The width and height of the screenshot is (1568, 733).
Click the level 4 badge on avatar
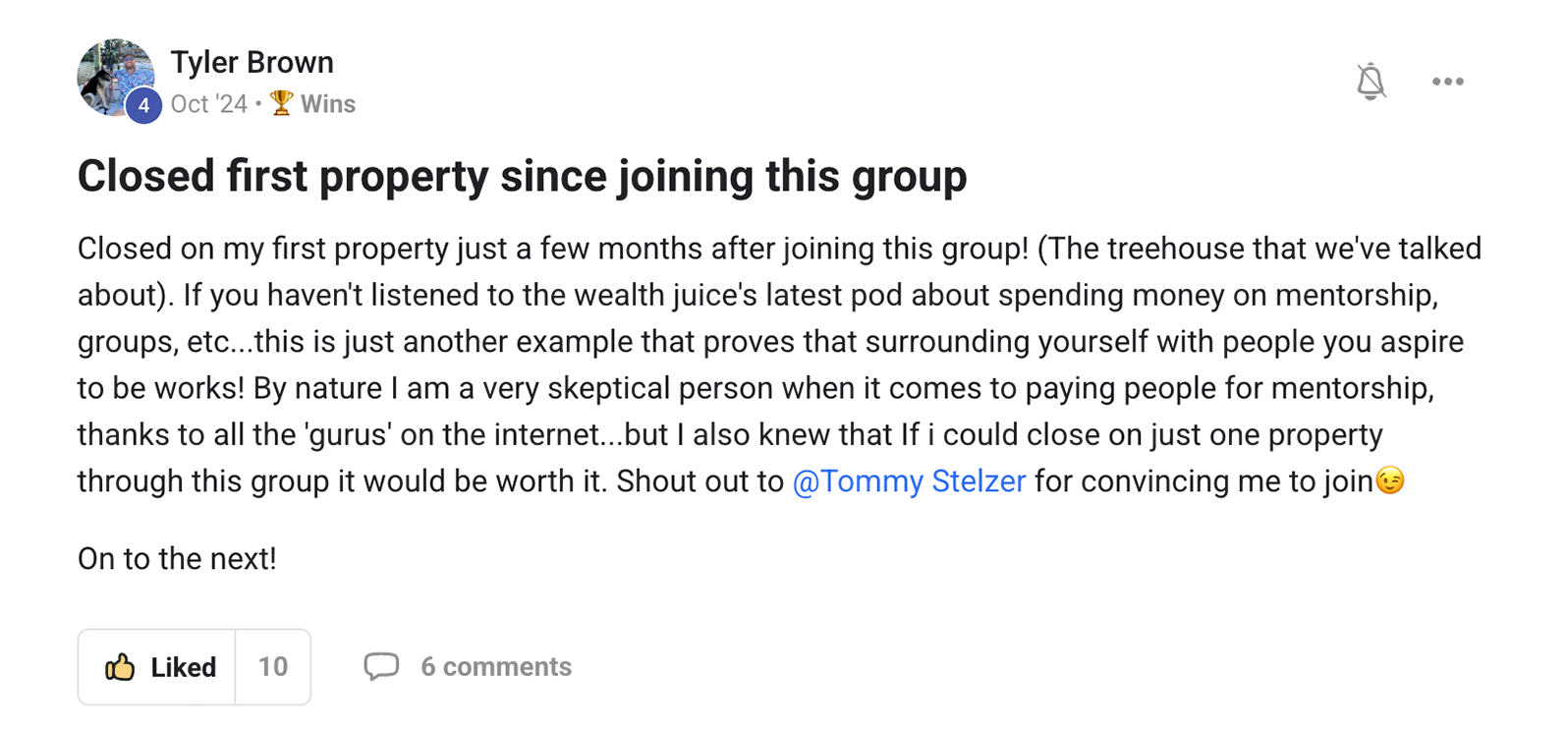coord(143,105)
